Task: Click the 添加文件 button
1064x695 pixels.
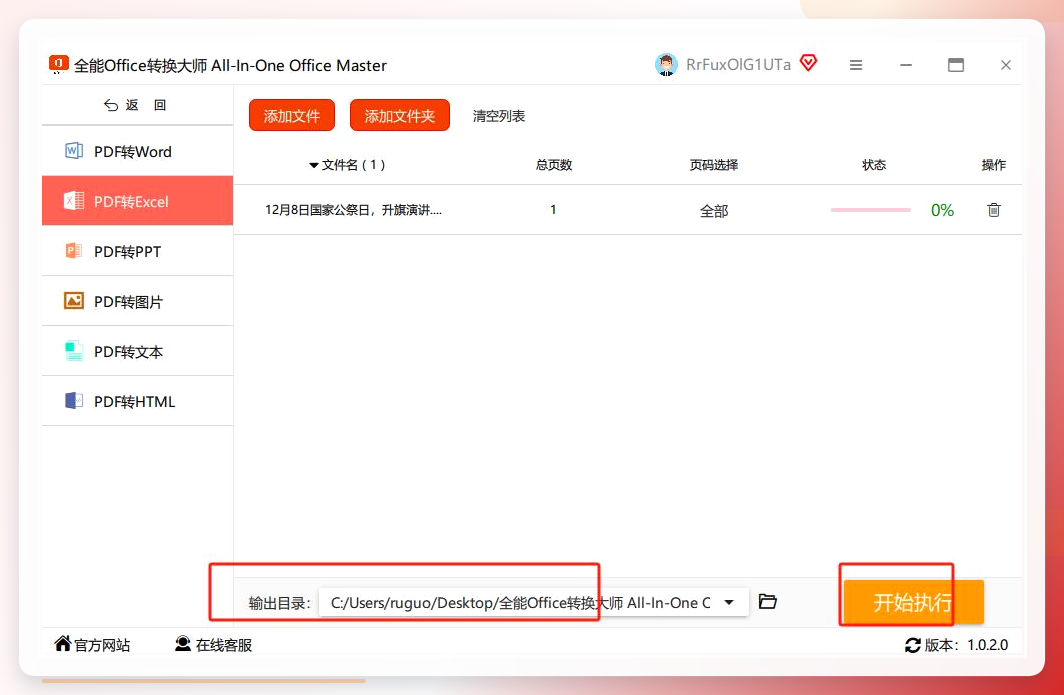Action: 292,115
